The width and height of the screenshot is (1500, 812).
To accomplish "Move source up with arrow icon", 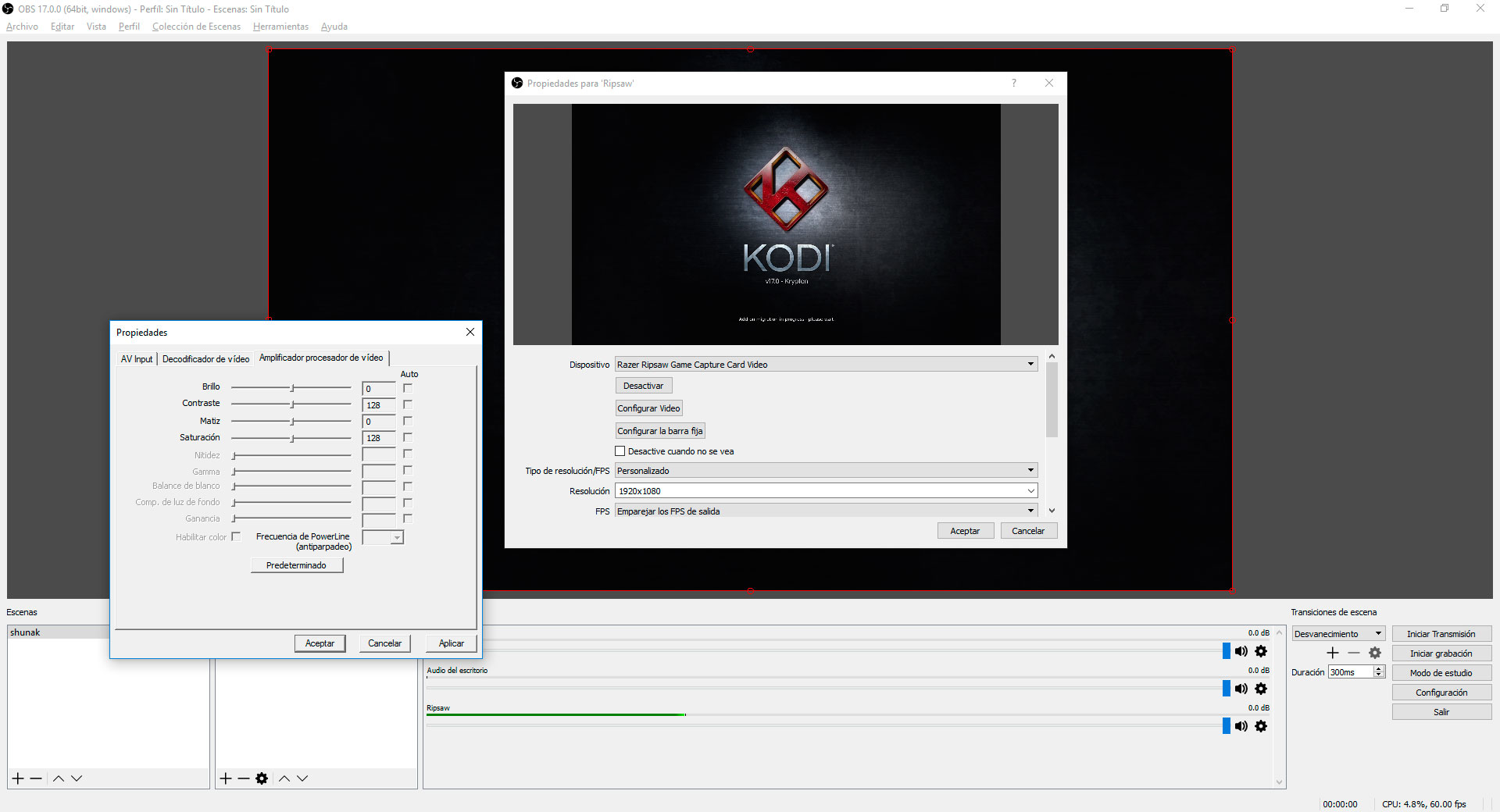I will [x=284, y=778].
